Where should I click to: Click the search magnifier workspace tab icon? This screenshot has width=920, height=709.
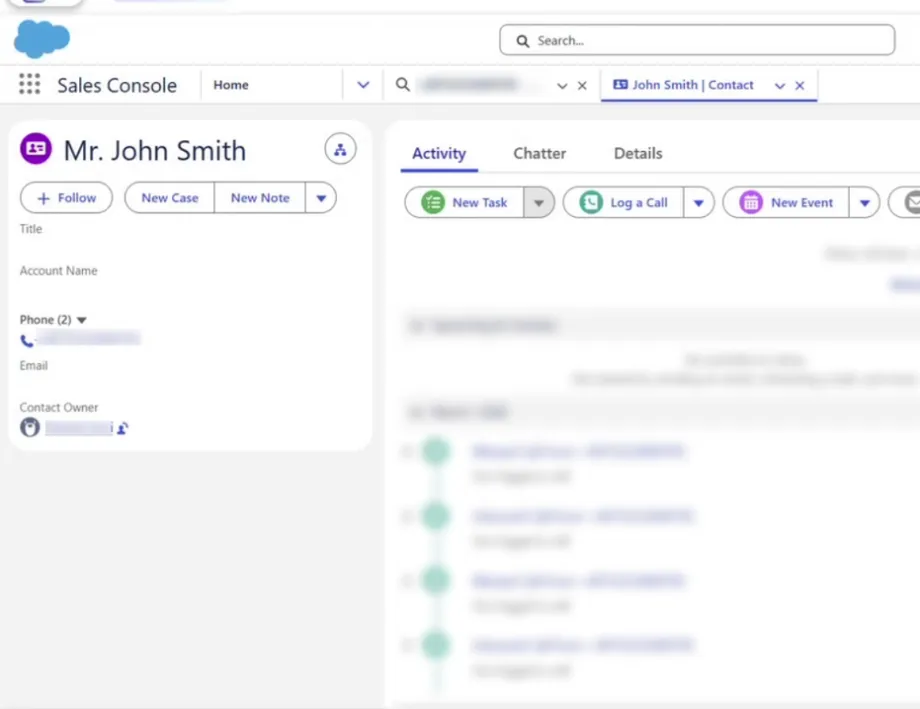click(402, 85)
